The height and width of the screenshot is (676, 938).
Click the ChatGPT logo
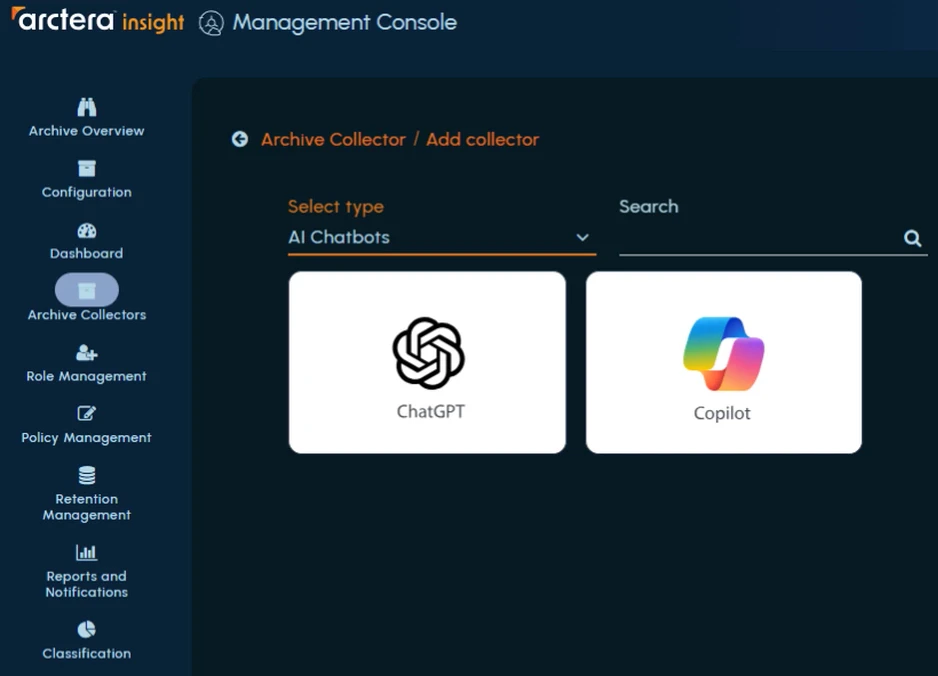[x=428, y=353]
